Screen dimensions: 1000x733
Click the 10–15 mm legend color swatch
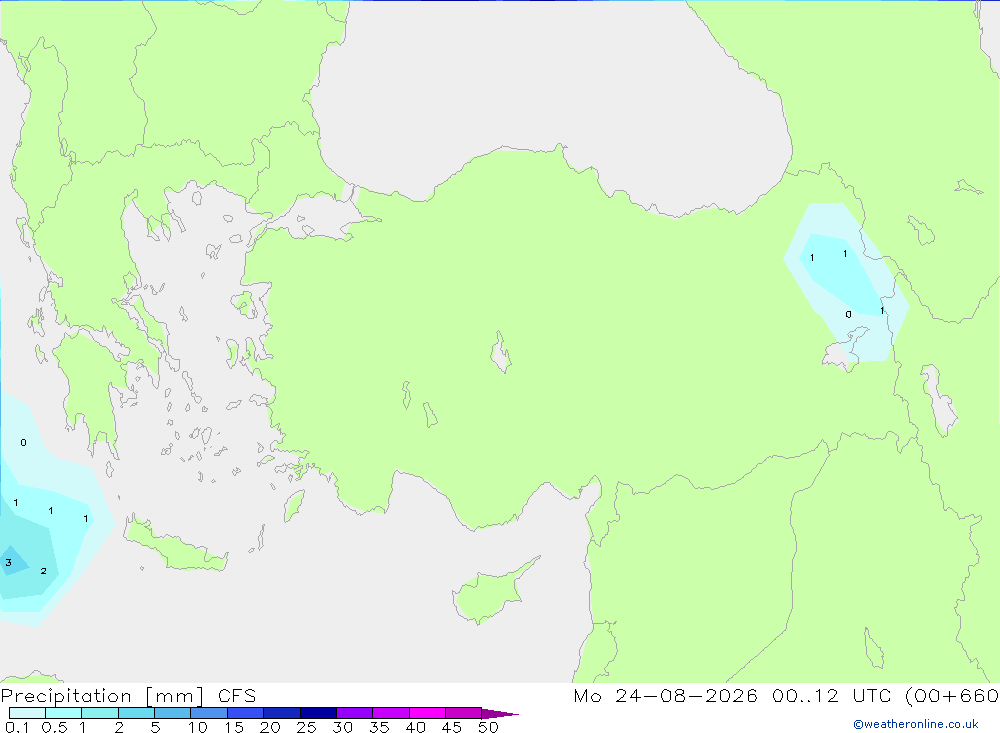pos(209,713)
